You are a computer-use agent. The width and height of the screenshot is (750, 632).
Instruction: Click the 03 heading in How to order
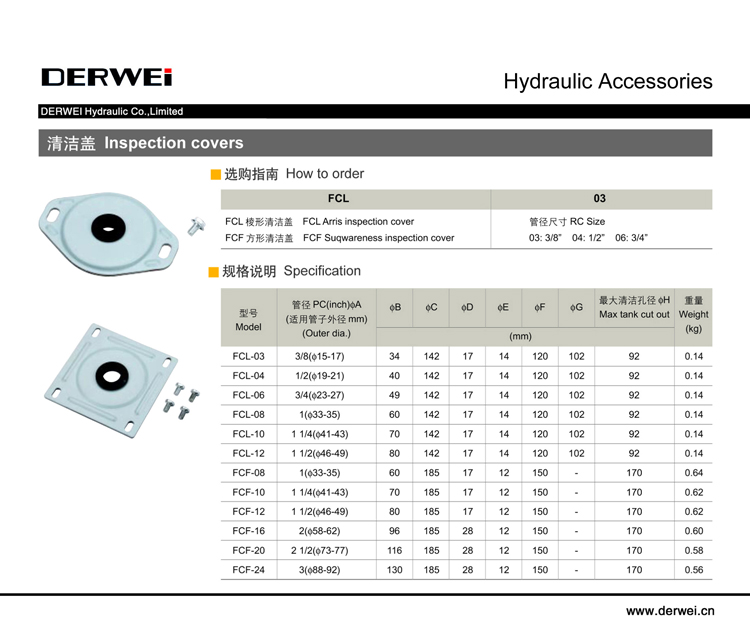[599, 198]
